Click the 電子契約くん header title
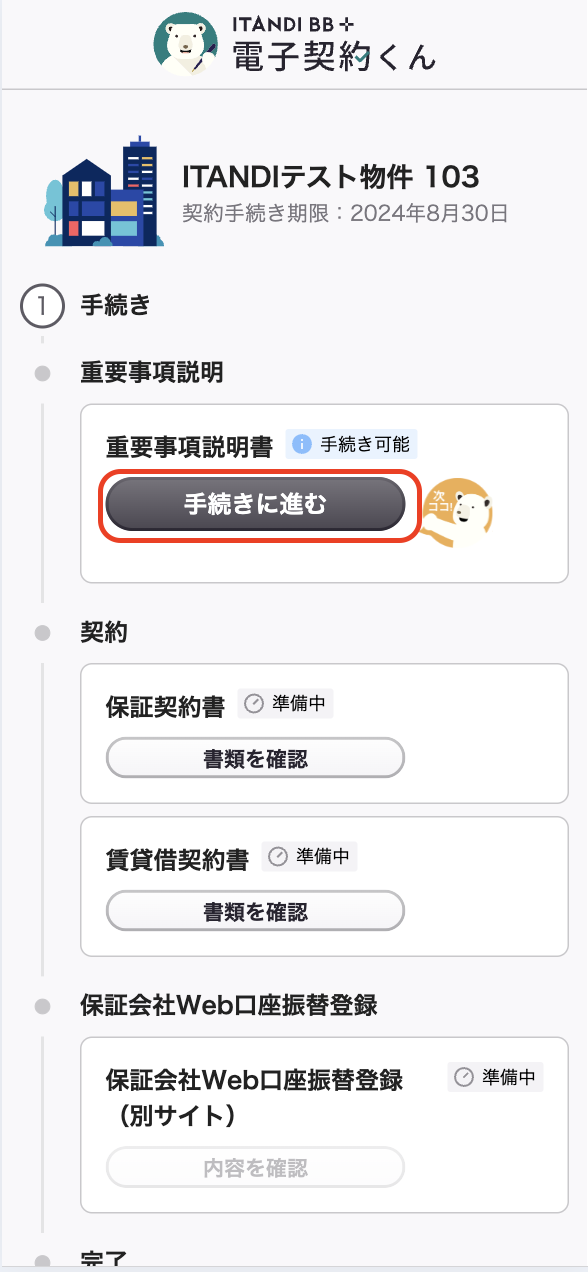 coord(334,57)
